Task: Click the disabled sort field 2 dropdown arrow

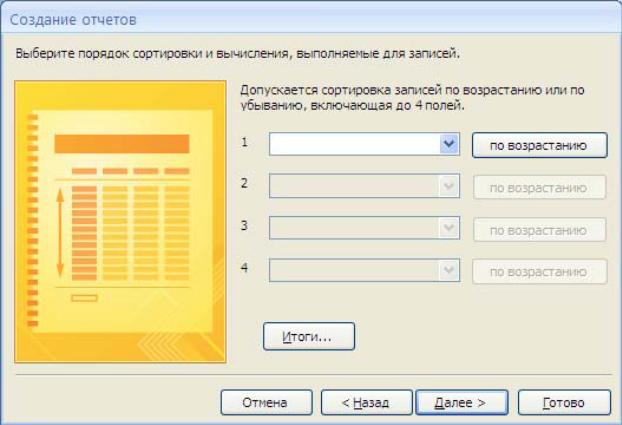Action: pyautogui.click(x=449, y=186)
